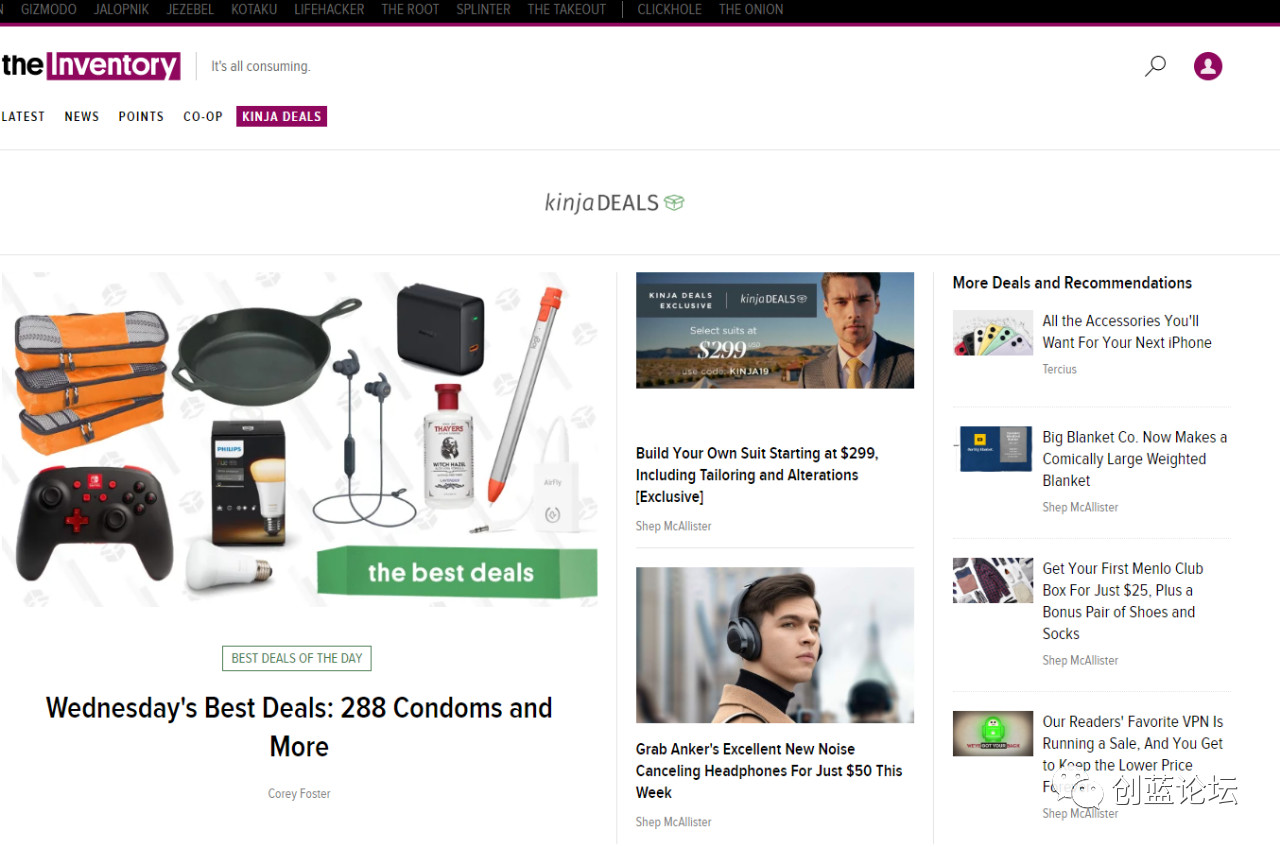Click the Best Deals of the Day tag
This screenshot has width=1280, height=847.
[297, 658]
